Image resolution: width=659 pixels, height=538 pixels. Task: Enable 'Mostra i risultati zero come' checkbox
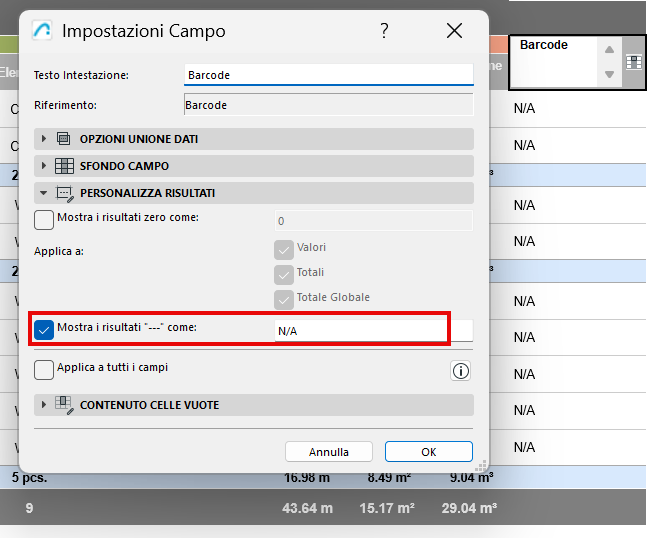pos(45,220)
